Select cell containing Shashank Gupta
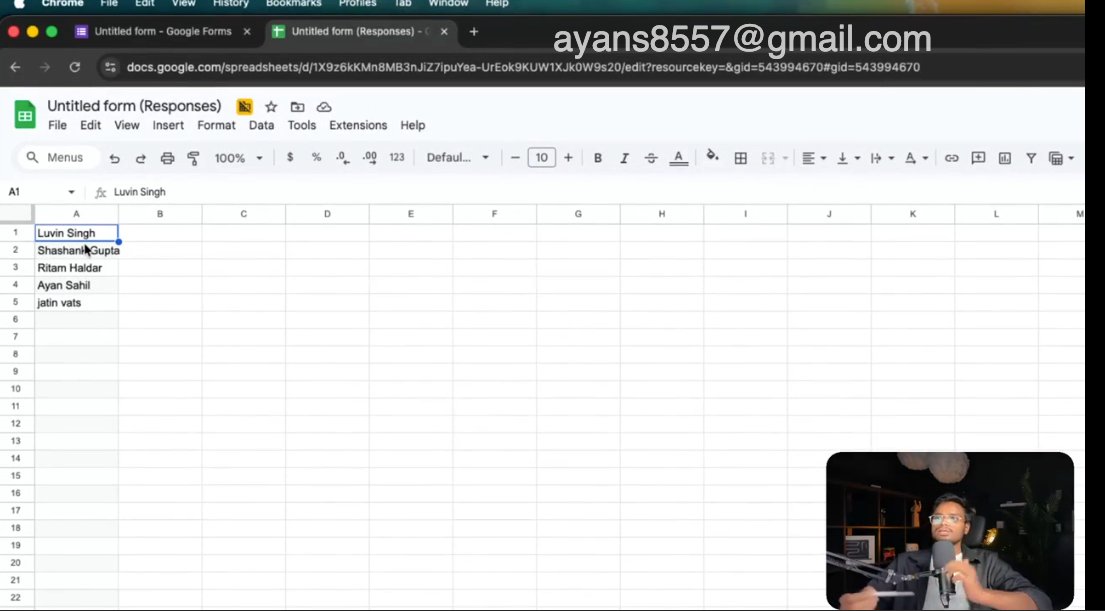The width and height of the screenshot is (1105, 611). [76, 250]
